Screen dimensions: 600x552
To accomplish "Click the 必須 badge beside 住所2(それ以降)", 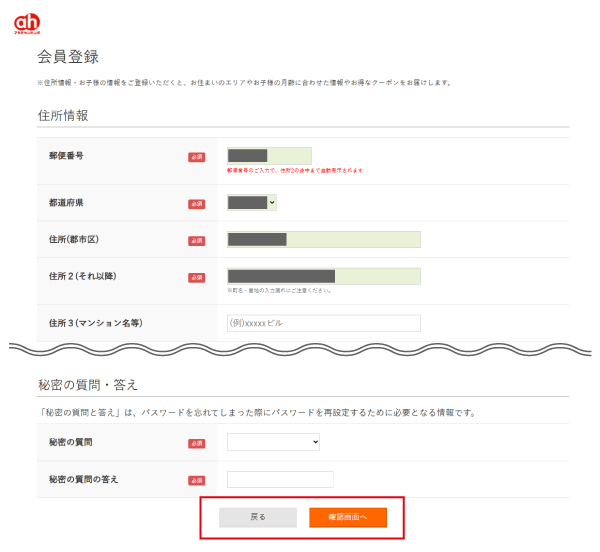I will pos(196,278).
